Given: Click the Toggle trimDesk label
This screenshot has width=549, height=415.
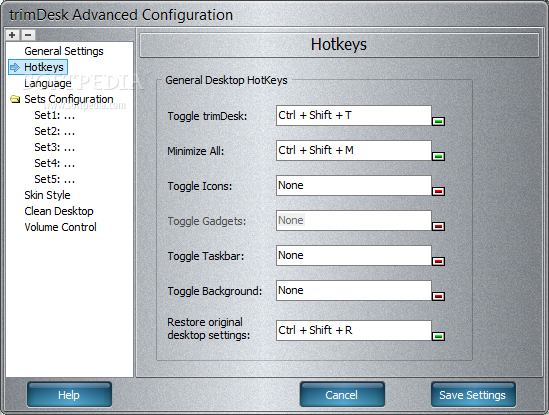Looking at the screenshot, I should [x=207, y=116].
